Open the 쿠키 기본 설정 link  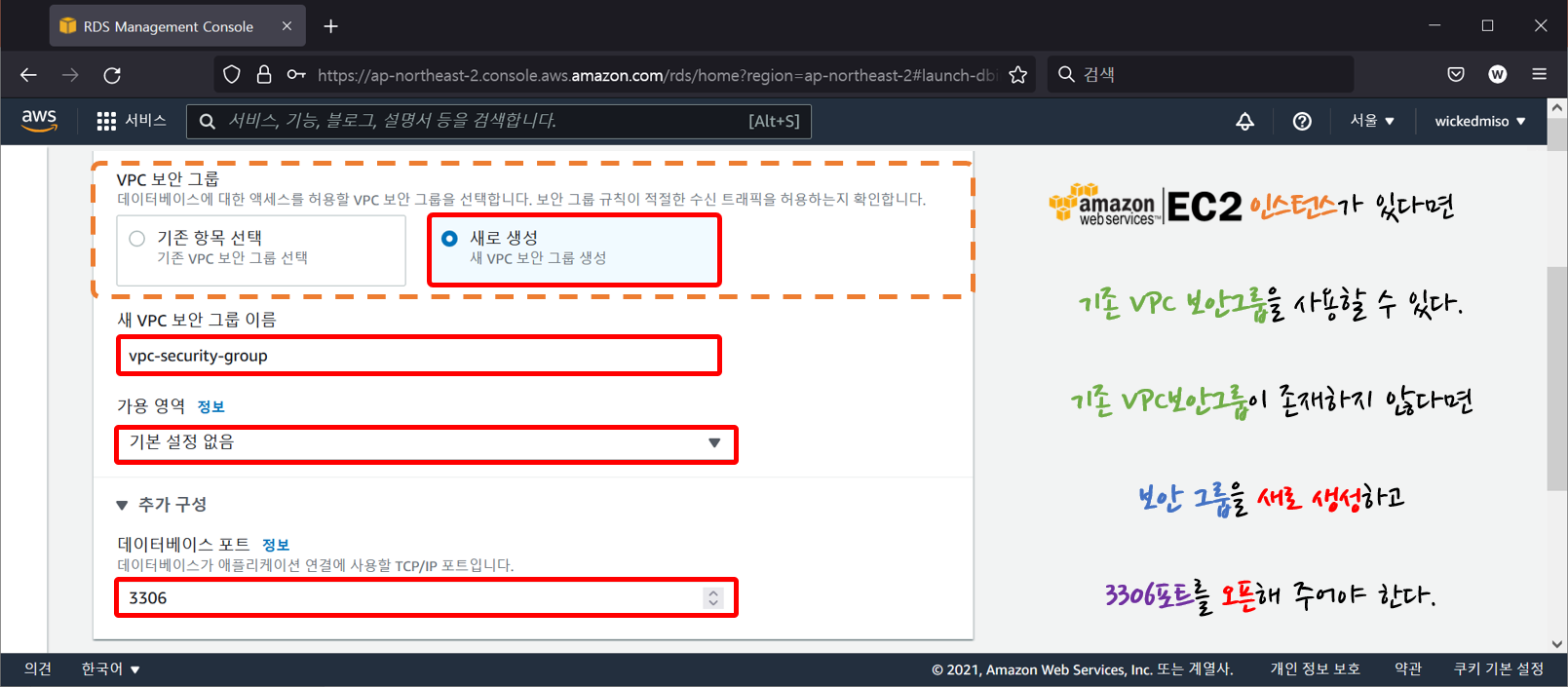tap(1499, 668)
